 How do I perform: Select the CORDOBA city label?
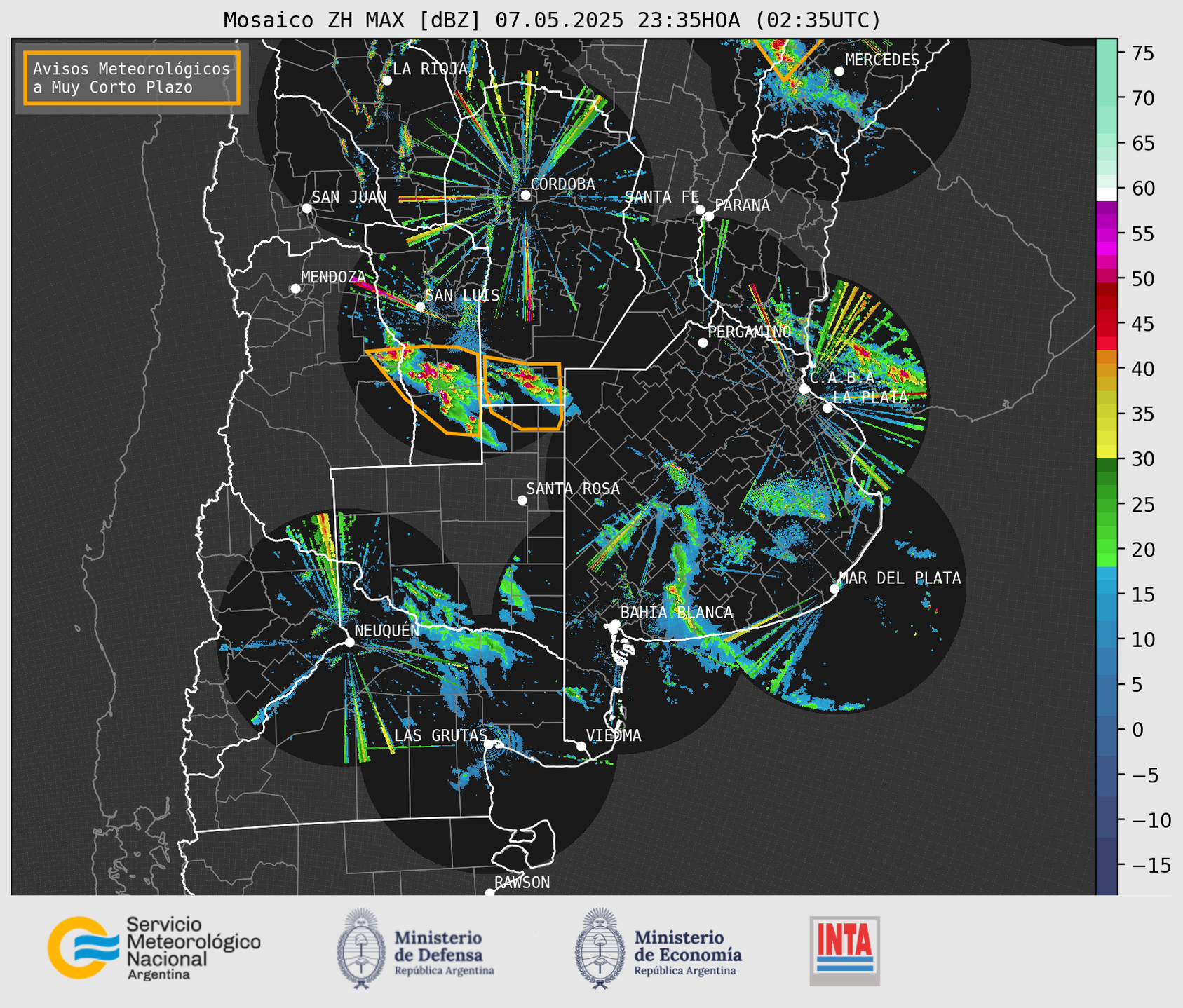click(x=562, y=184)
